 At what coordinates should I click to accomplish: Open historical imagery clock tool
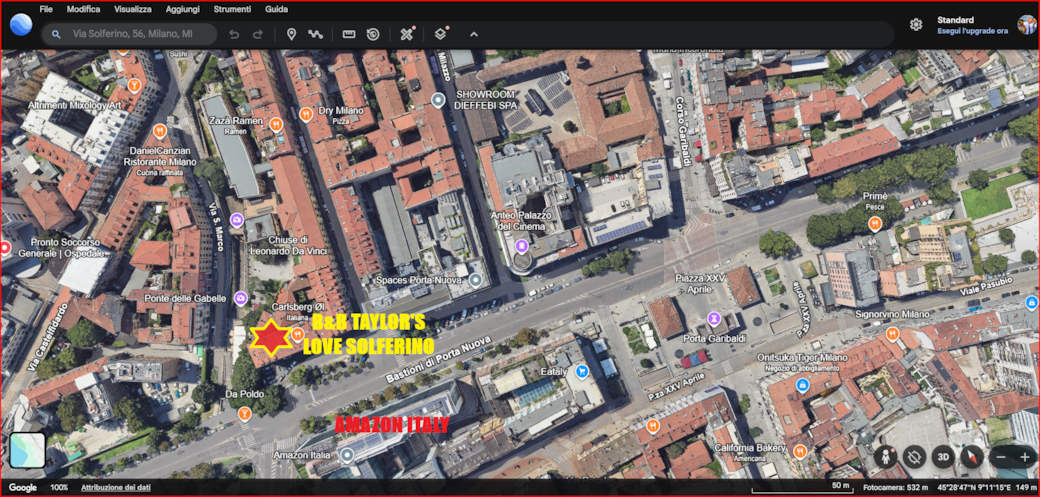(x=373, y=35)
